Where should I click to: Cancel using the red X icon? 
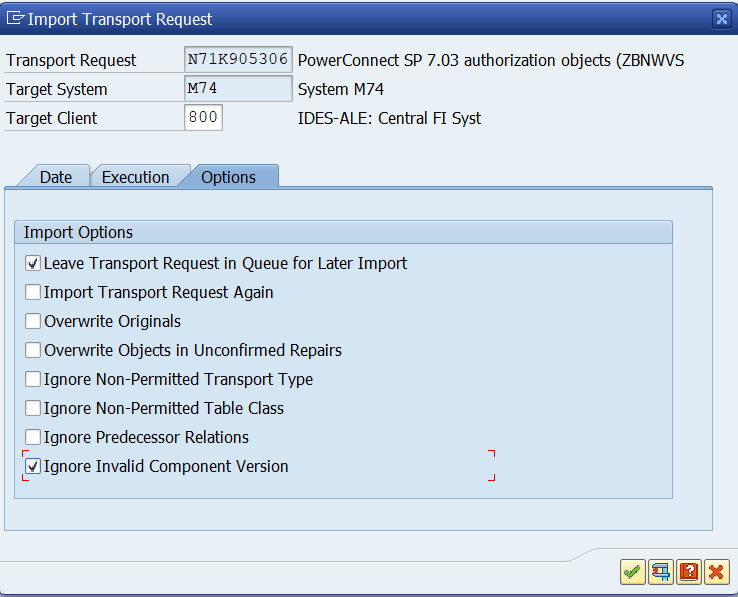pos(716,572)
